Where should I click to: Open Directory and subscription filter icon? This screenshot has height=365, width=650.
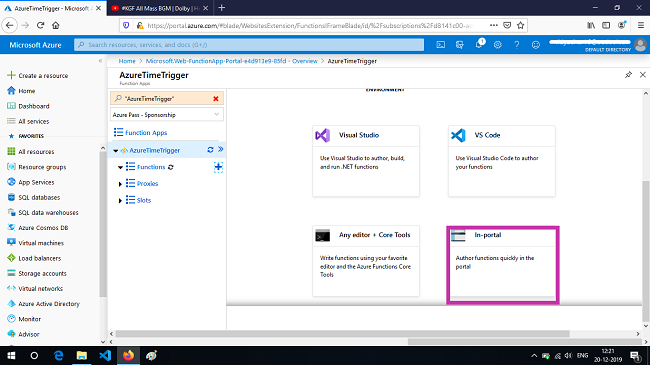point(460,44)
